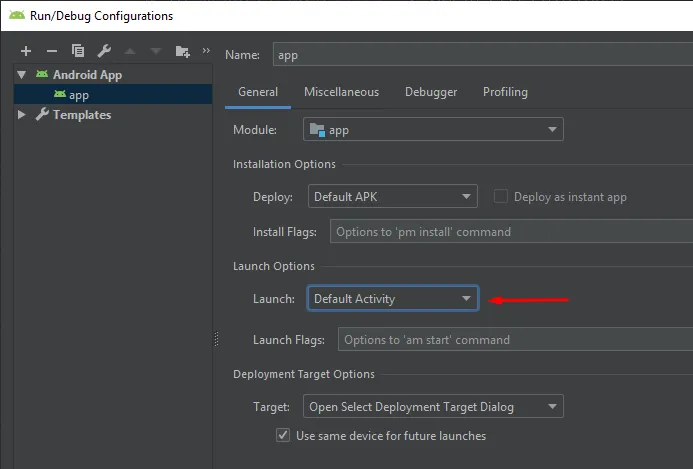Screen dimensions: 693x469
Task: Open the Deploy Default APK dropdown
Action: (x=392, y=197)
